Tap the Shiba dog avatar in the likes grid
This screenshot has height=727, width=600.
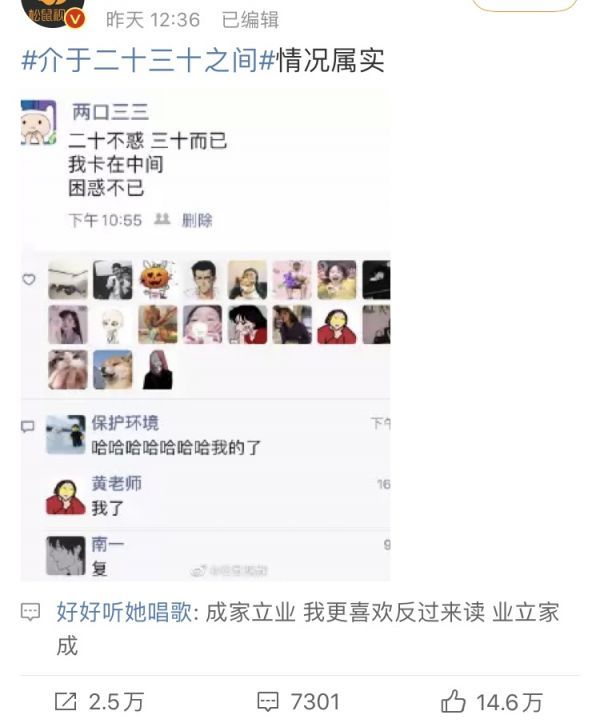[113, 370]
